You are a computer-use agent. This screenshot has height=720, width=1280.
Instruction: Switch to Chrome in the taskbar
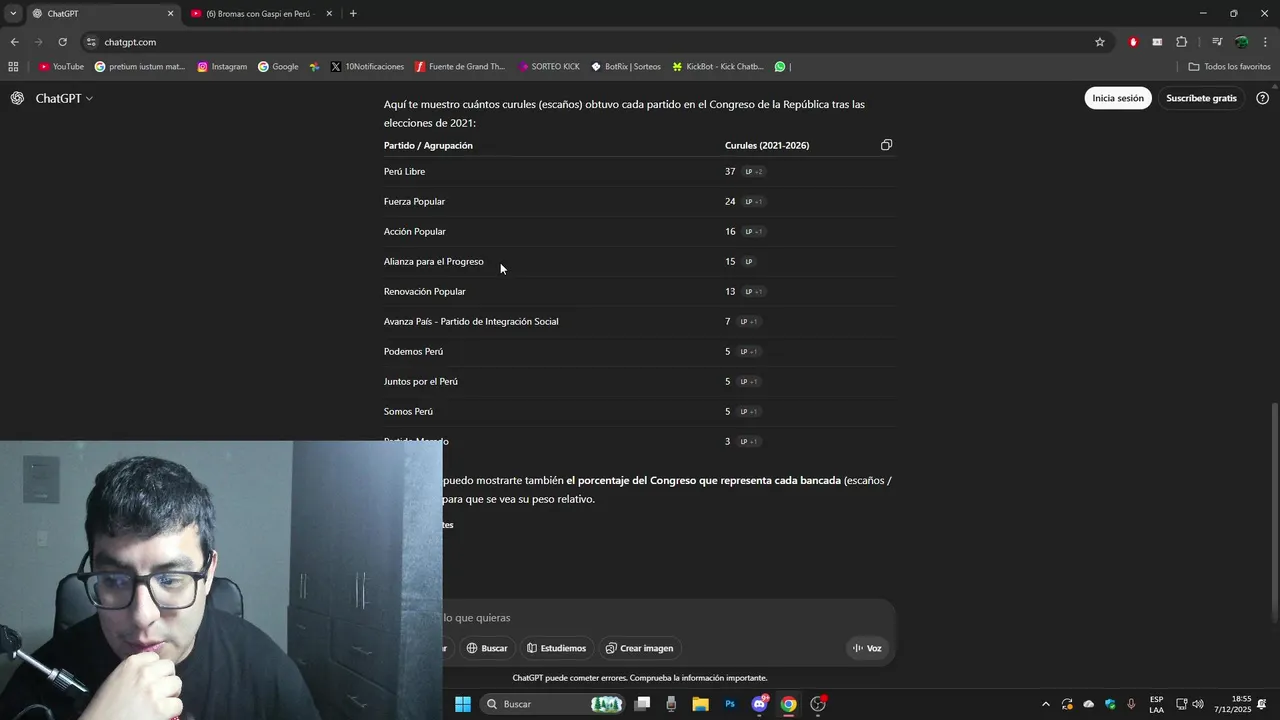coord(788,704)
